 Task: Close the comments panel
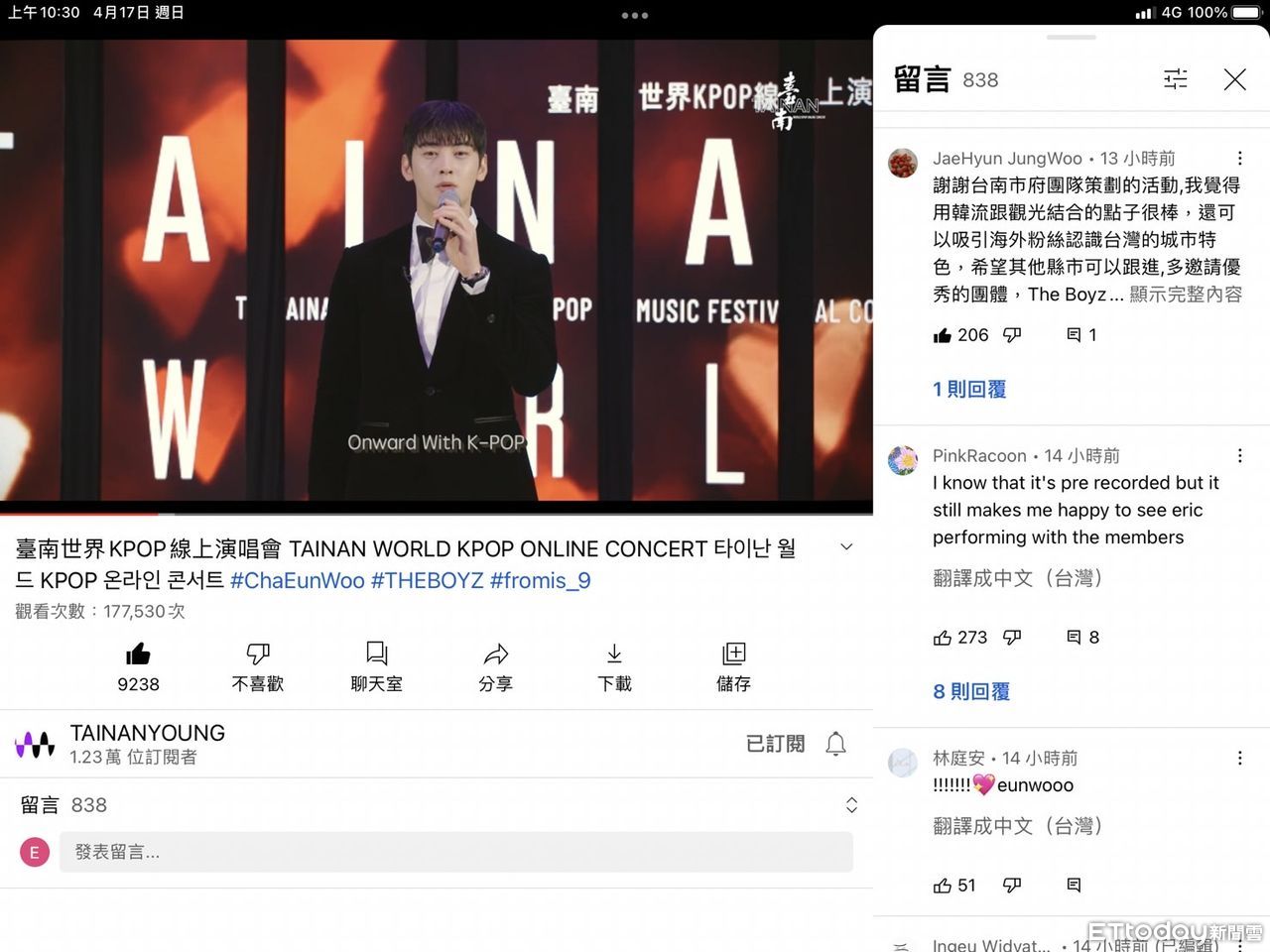pyautogui.click(x=1234, y=79)
